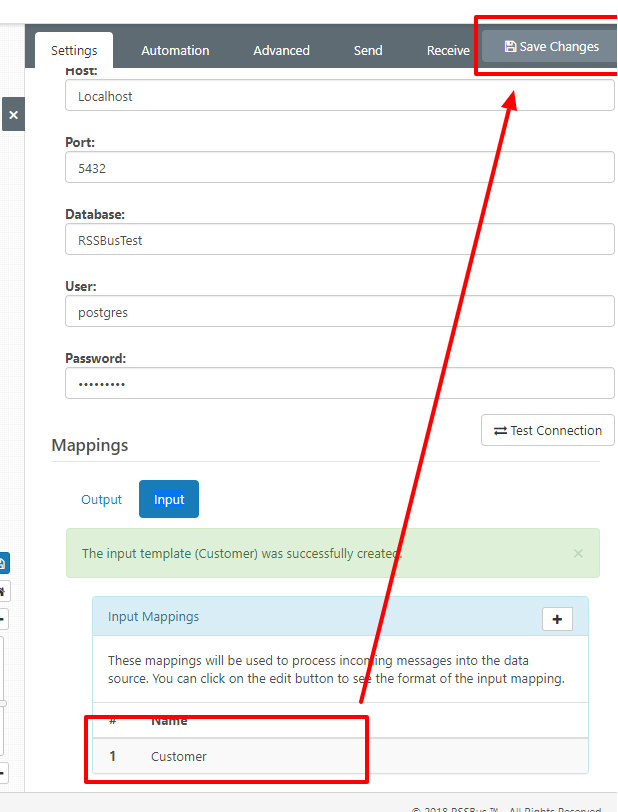
Task: Go to the Receive tab
Action: coord(448,50)
